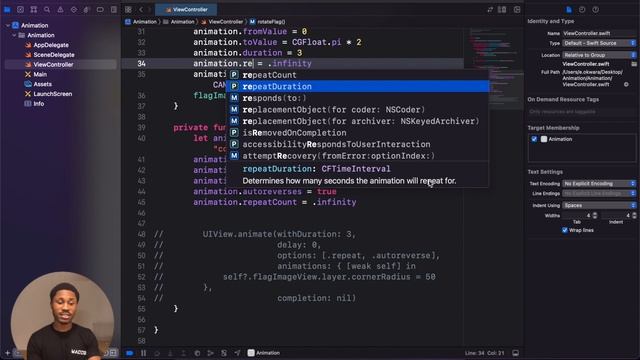The height and width of the screenshot is (360, 640).
Task: Toggle Animation target membership checkbox
Action: [x=534, y=139]
